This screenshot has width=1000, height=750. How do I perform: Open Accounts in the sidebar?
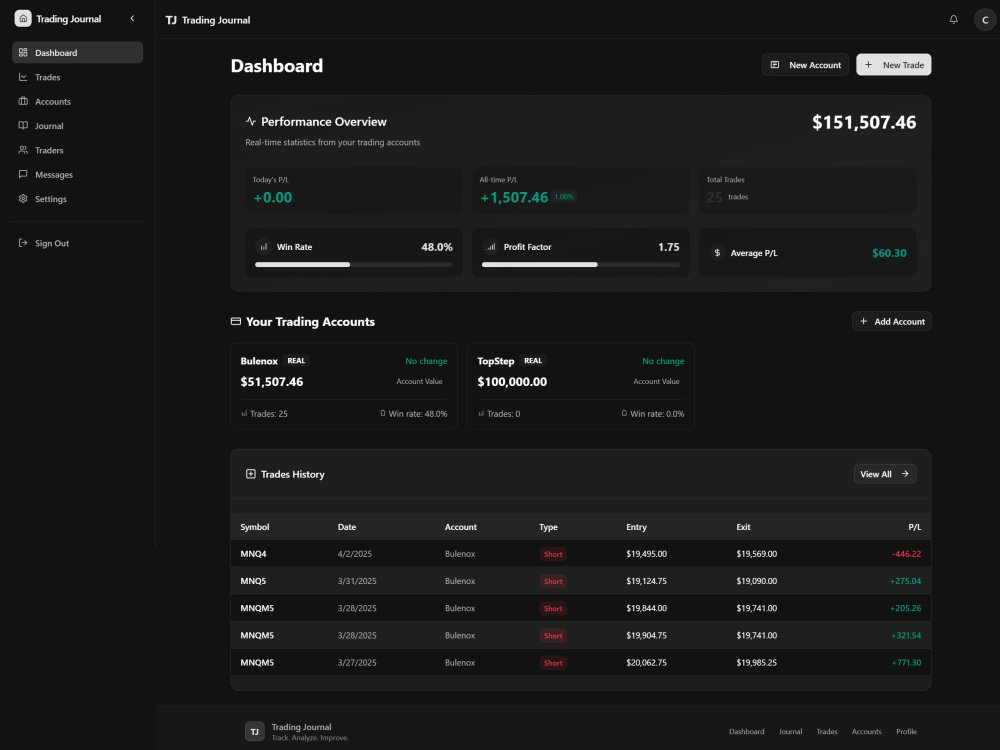[77, 101]
